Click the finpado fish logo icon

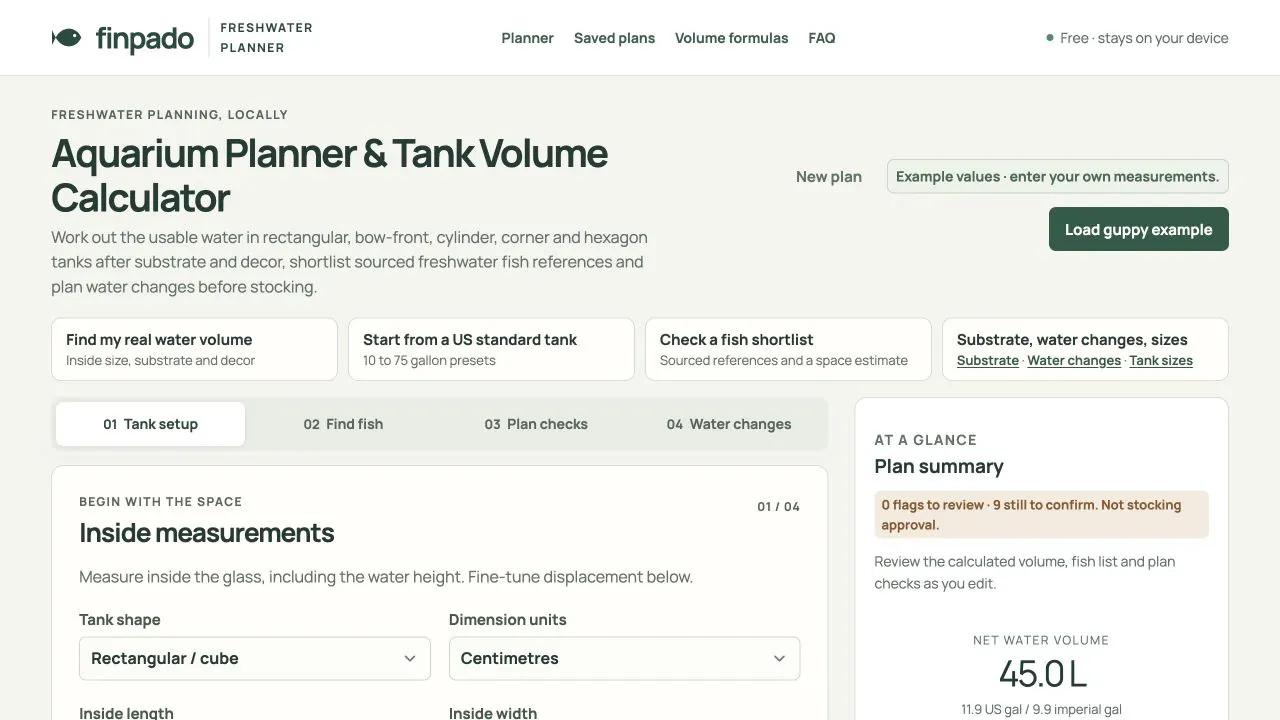pyautogui.click(x=66, y=38)
